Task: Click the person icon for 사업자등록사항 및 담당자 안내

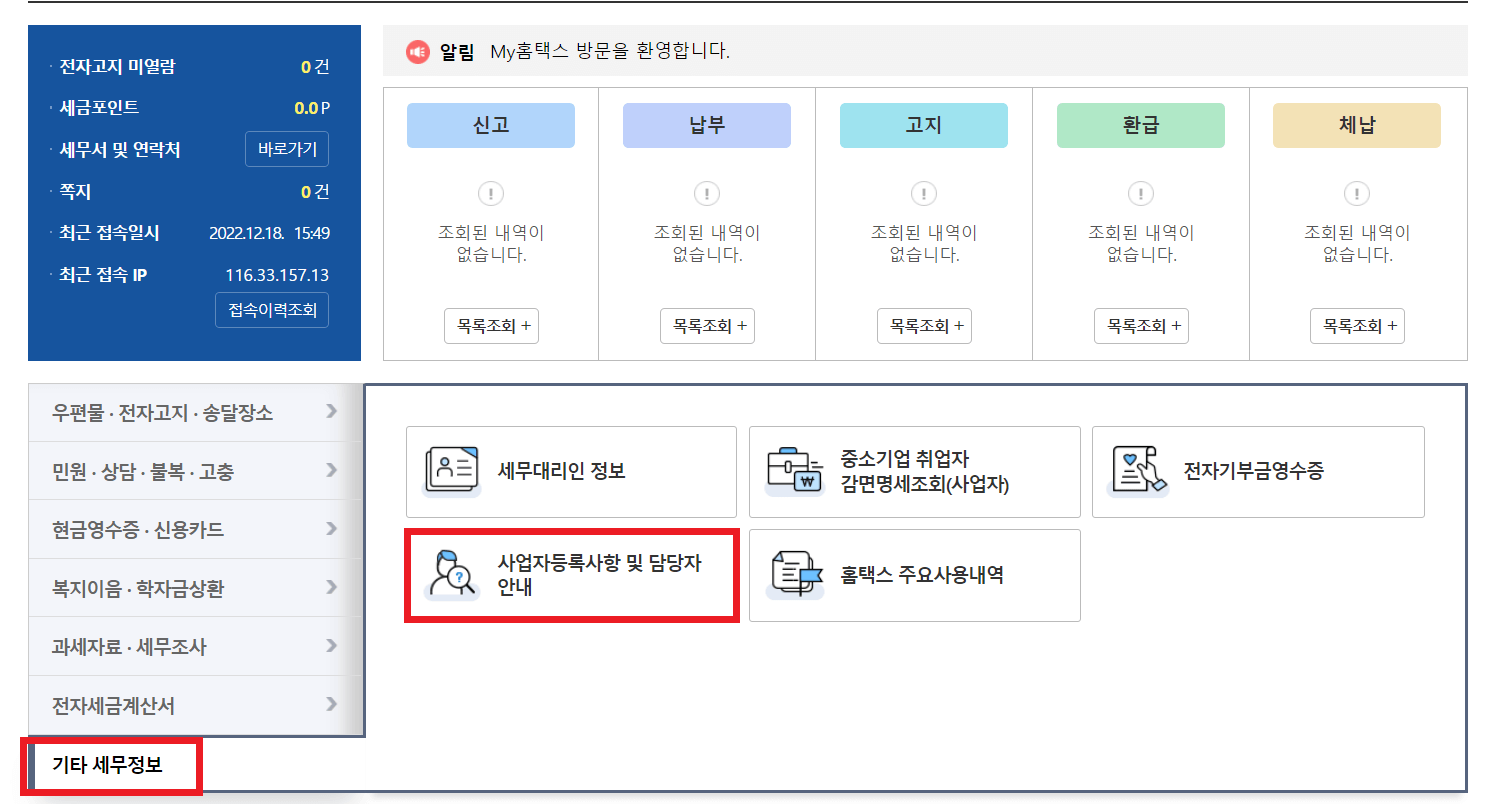Action: tap(452, 575)
